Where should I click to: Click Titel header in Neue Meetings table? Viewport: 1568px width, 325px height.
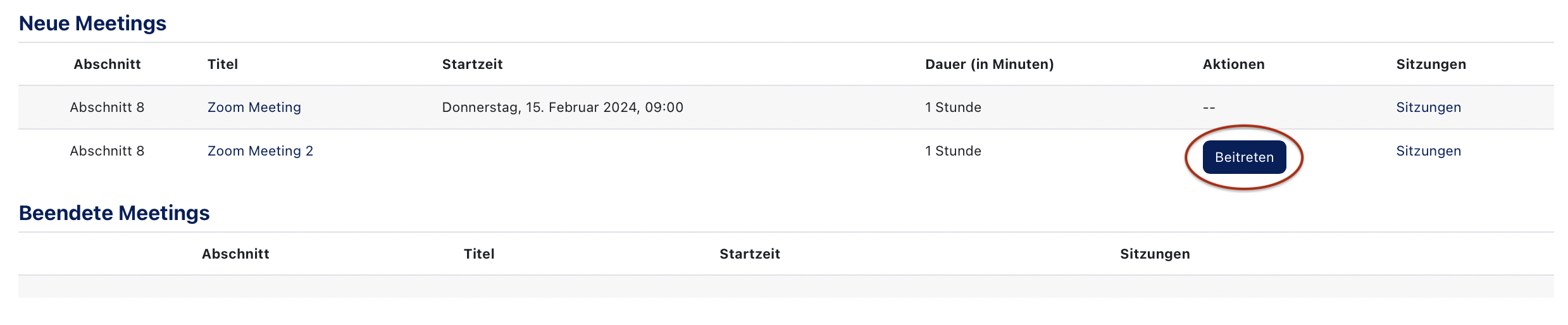(x=223, y=64)
